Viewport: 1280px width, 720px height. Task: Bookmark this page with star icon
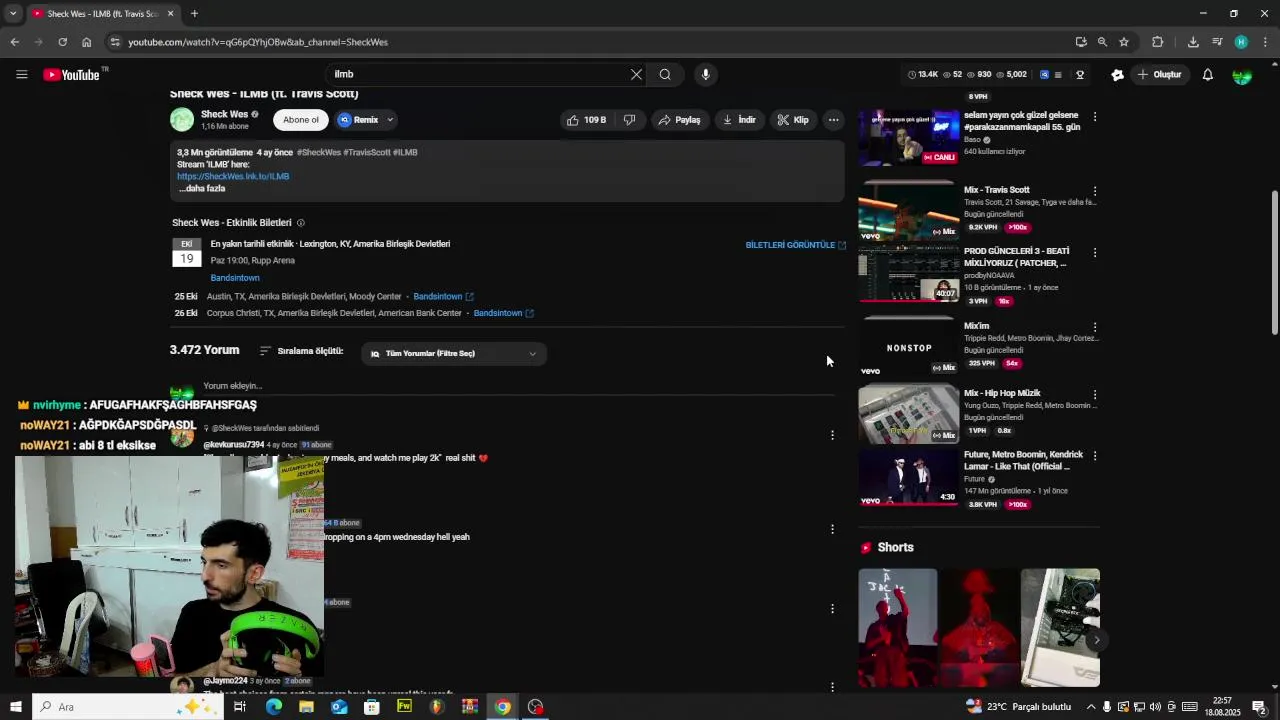tap(1124, 42)
